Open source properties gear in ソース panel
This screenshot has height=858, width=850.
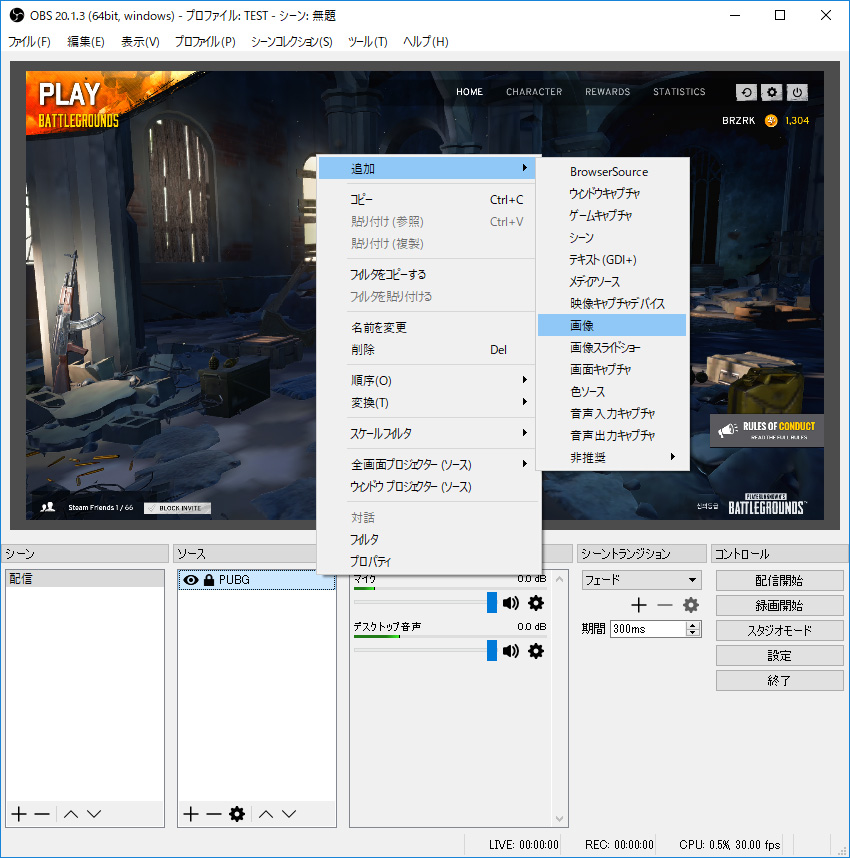pyautogui.click(x=237, y=814)
